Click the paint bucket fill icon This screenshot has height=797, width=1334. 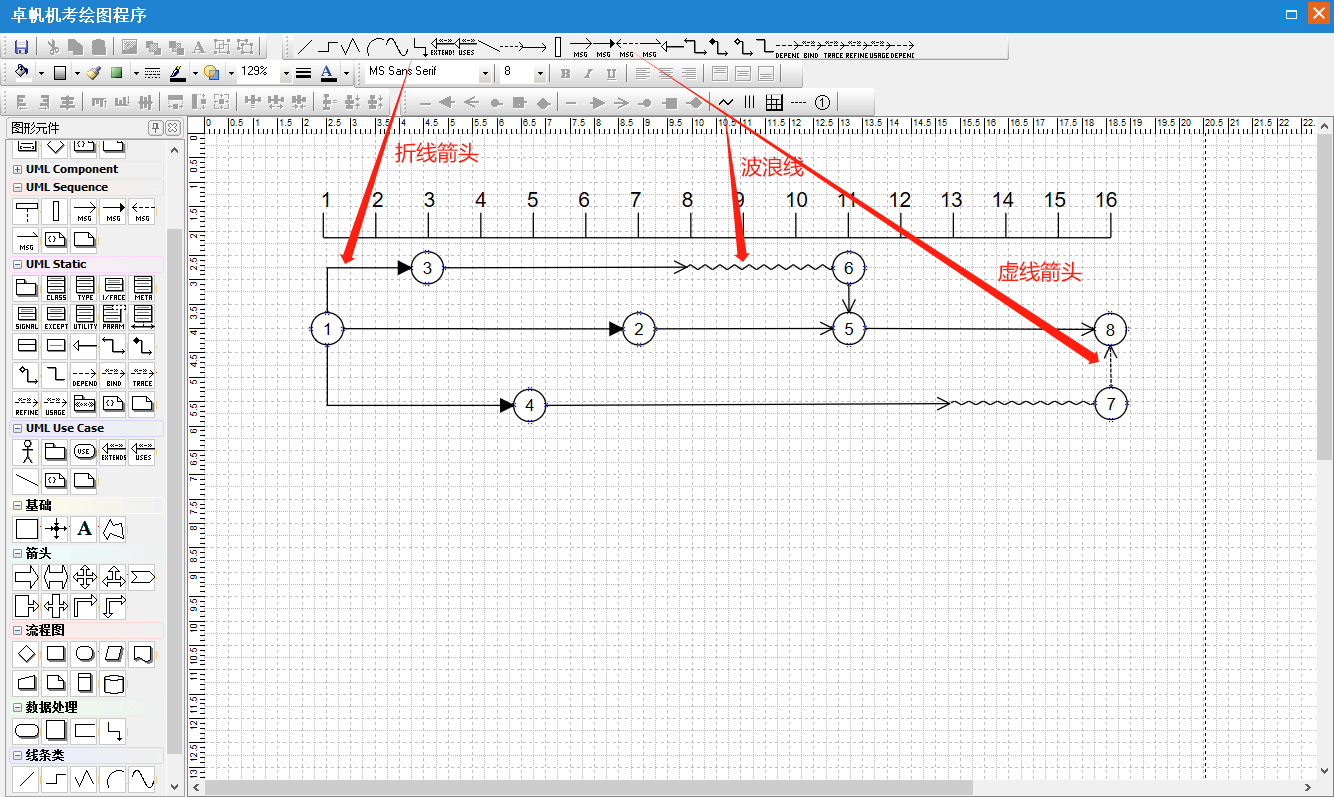click(23, 72)
